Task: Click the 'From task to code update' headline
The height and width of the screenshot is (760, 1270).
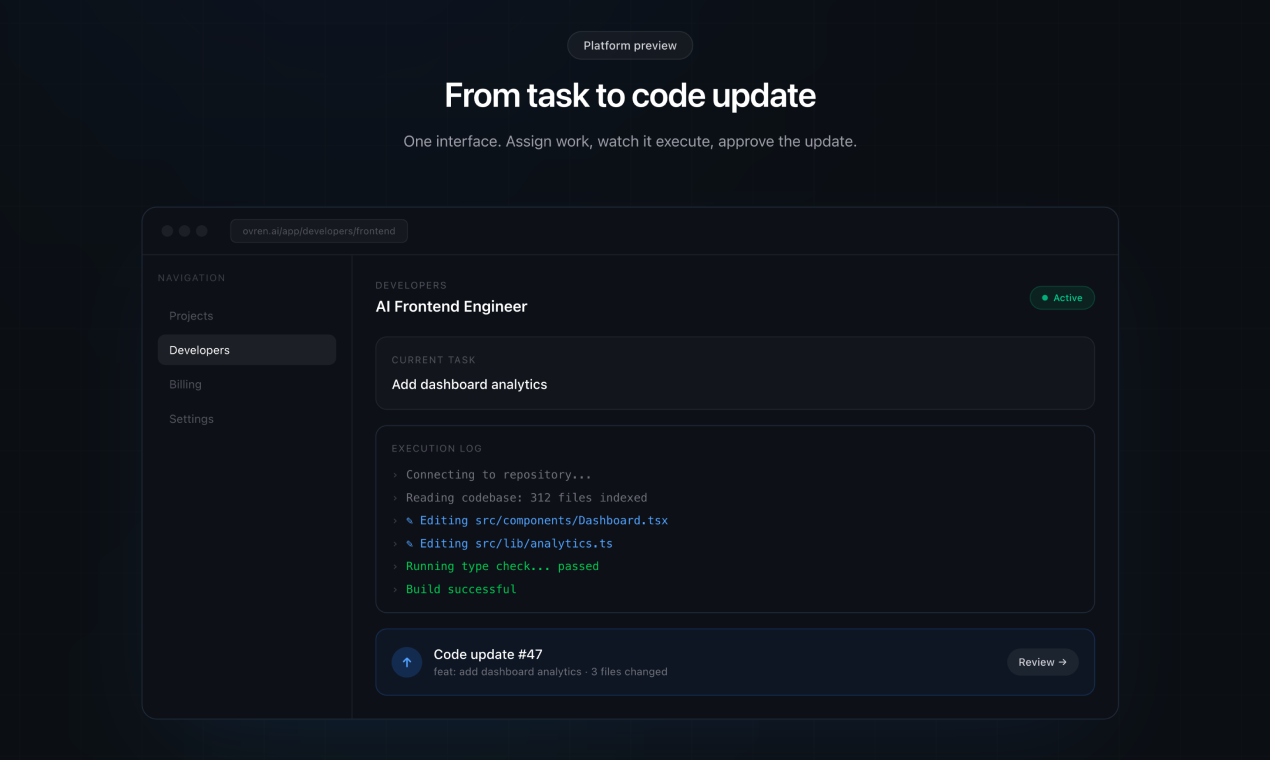Action: point(630,95)
